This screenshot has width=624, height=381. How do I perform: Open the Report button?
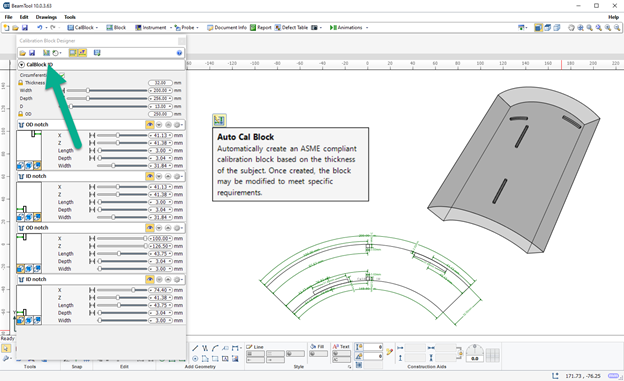coord(261,27)
